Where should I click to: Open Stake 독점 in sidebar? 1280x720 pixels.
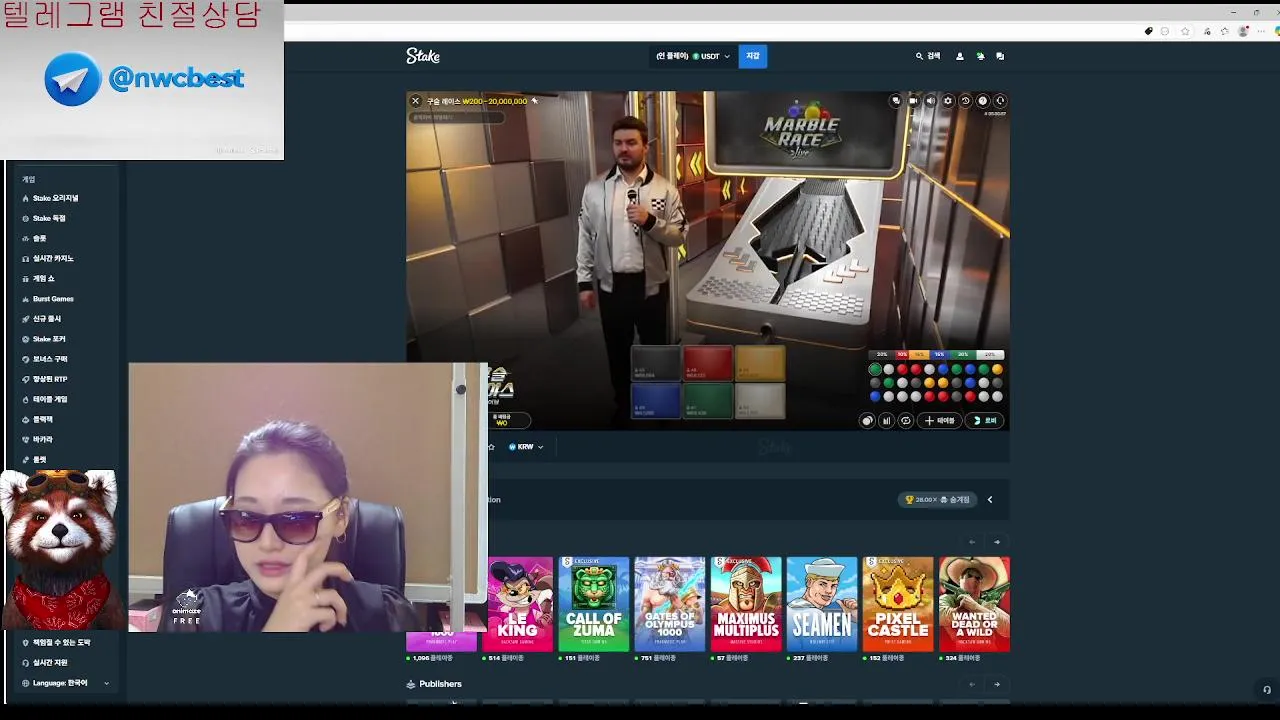coord(49,218)
